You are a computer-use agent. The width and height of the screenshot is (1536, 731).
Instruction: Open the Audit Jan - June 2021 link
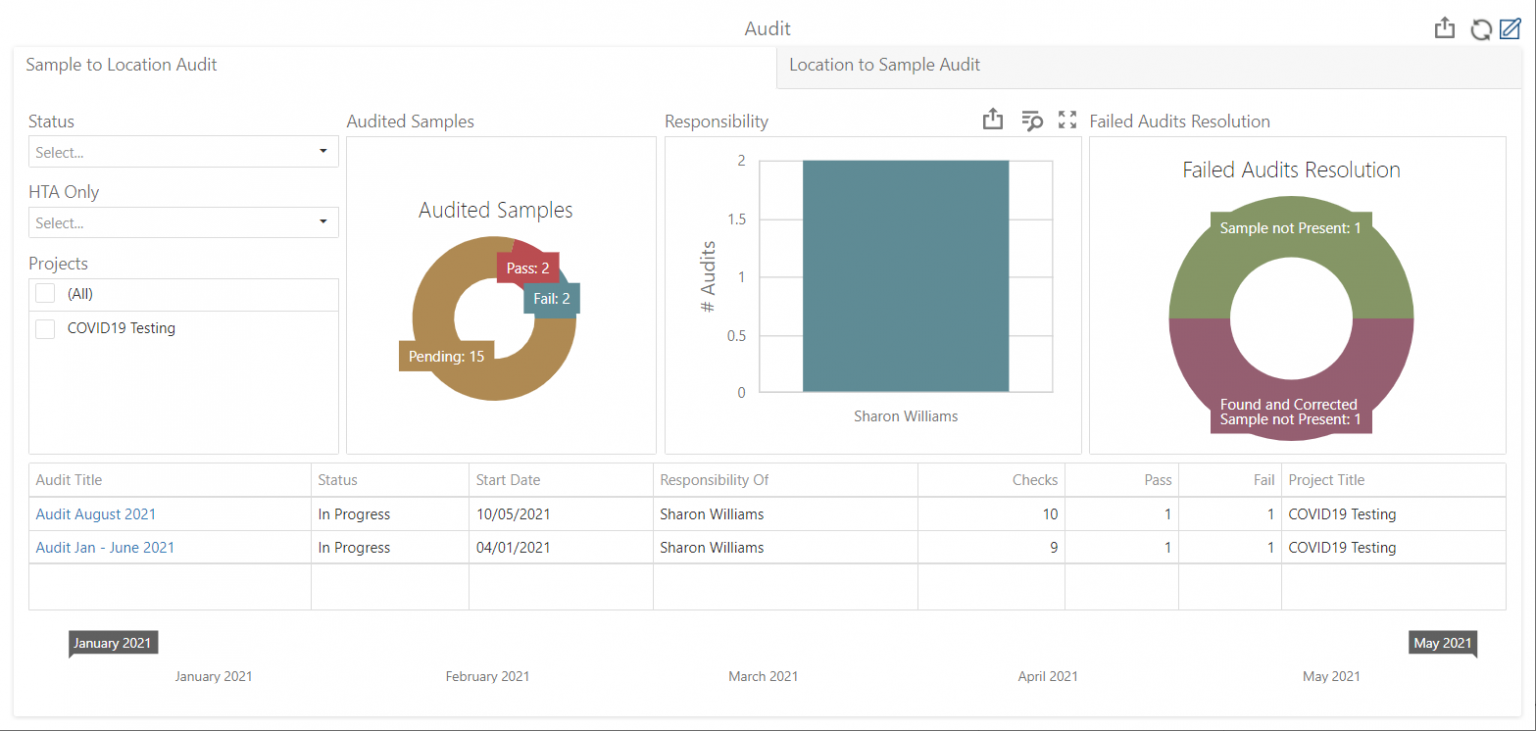pos(105,547)
